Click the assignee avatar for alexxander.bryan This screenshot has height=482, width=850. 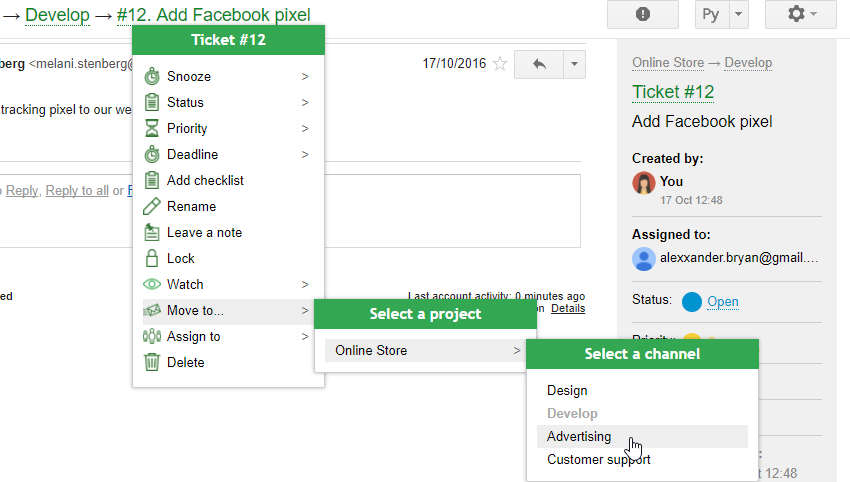[644, 258]
